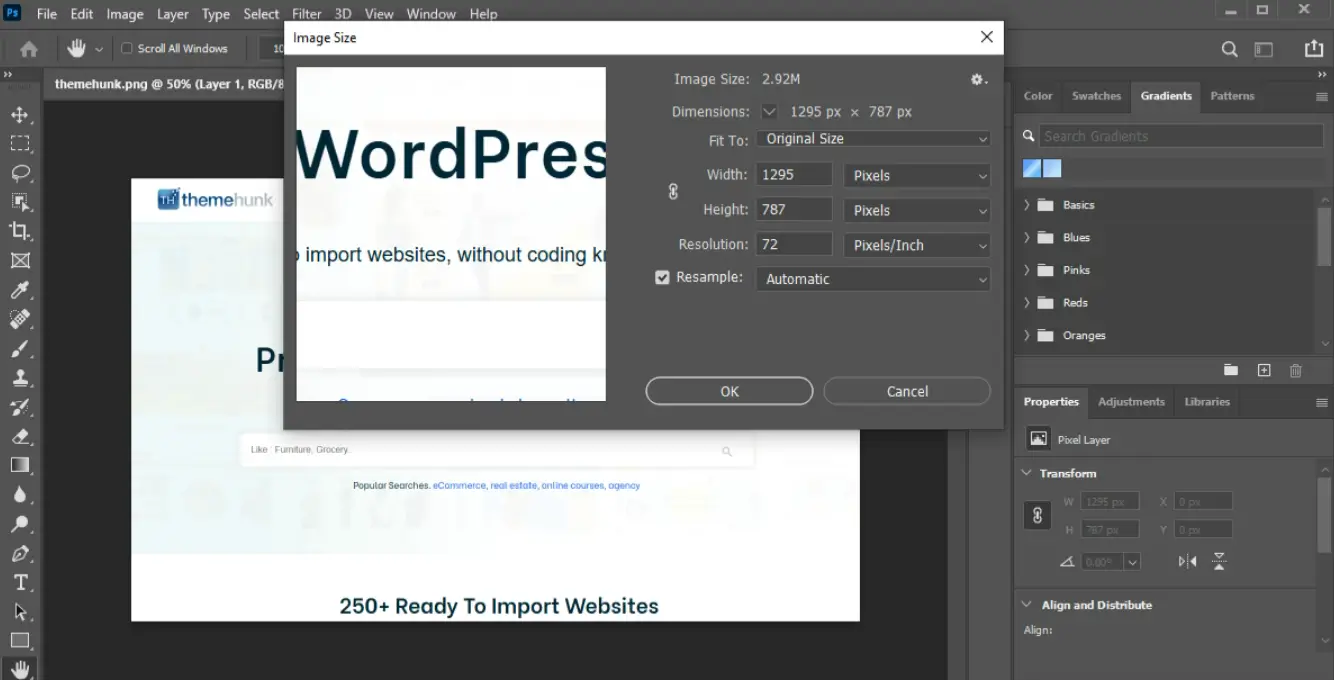Select the Move tool
The image size is (1334, 680).
tap(20, 115)
